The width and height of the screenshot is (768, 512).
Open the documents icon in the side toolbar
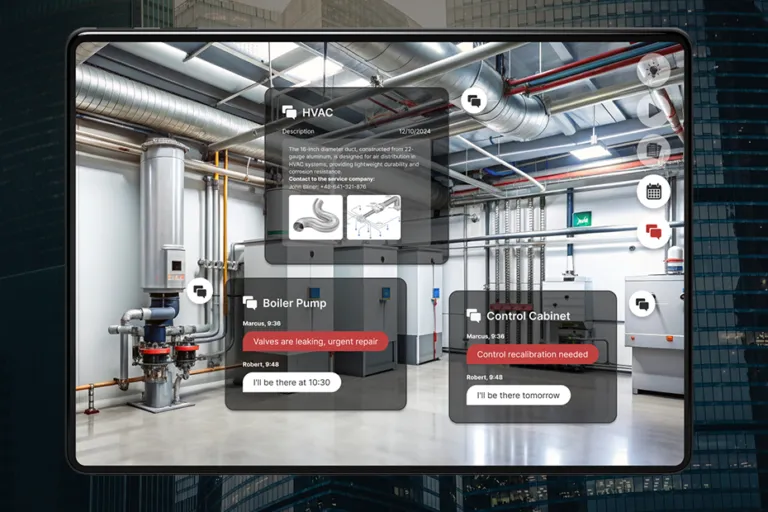pos(653,151)
